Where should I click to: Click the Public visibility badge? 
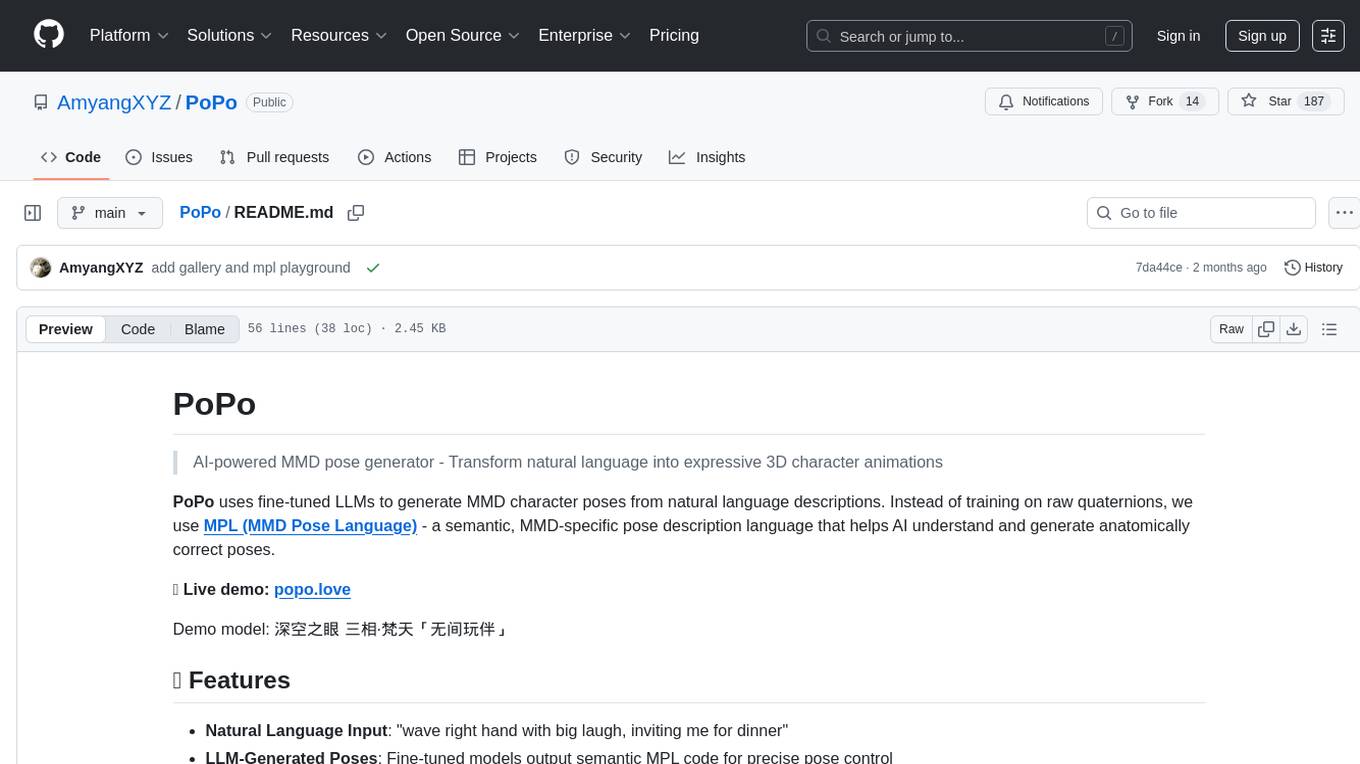tap(269, 102)
